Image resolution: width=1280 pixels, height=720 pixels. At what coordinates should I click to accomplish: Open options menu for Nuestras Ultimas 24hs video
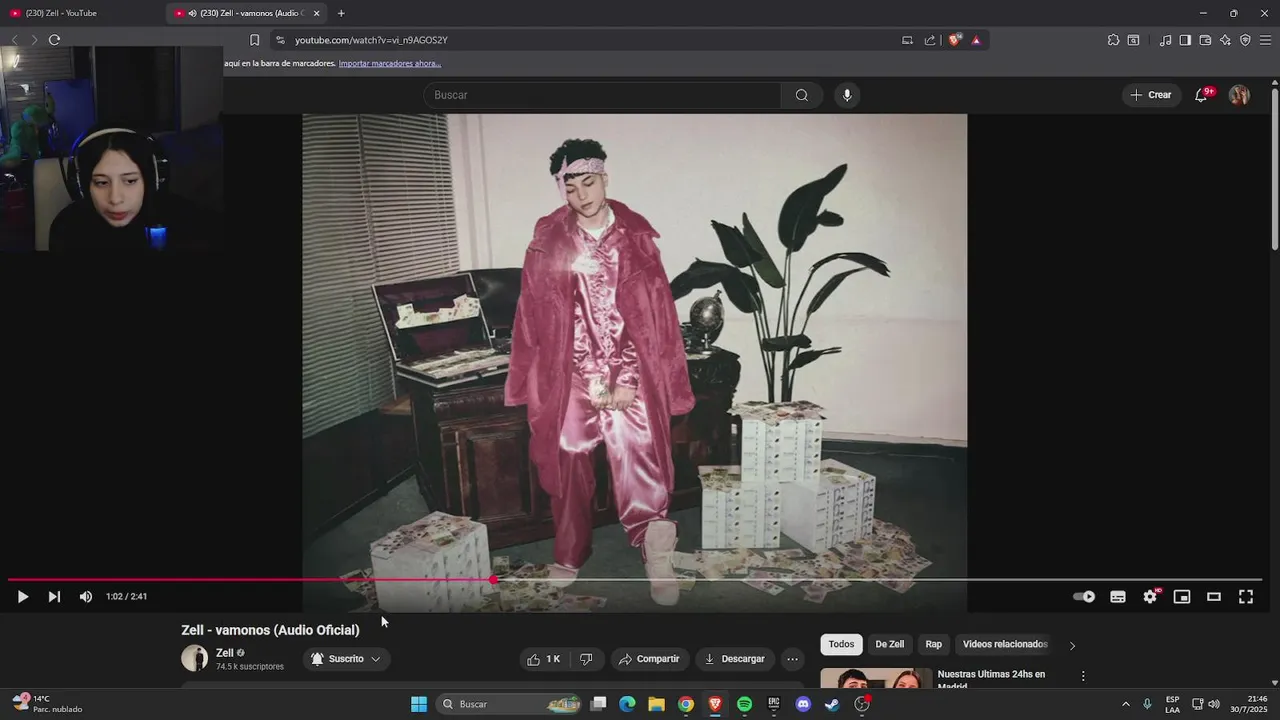click(1083, 676)
